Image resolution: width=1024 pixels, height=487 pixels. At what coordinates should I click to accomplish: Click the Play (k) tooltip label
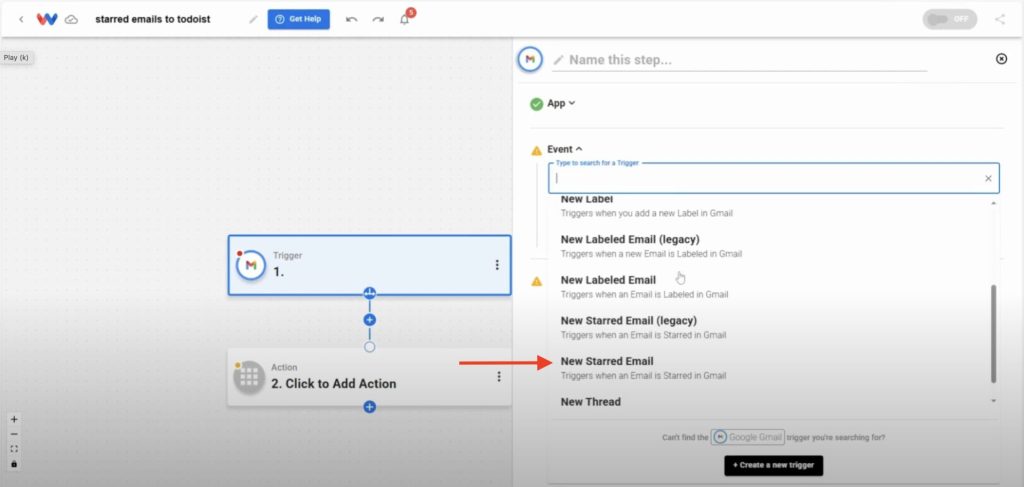(x=16, y=57)
